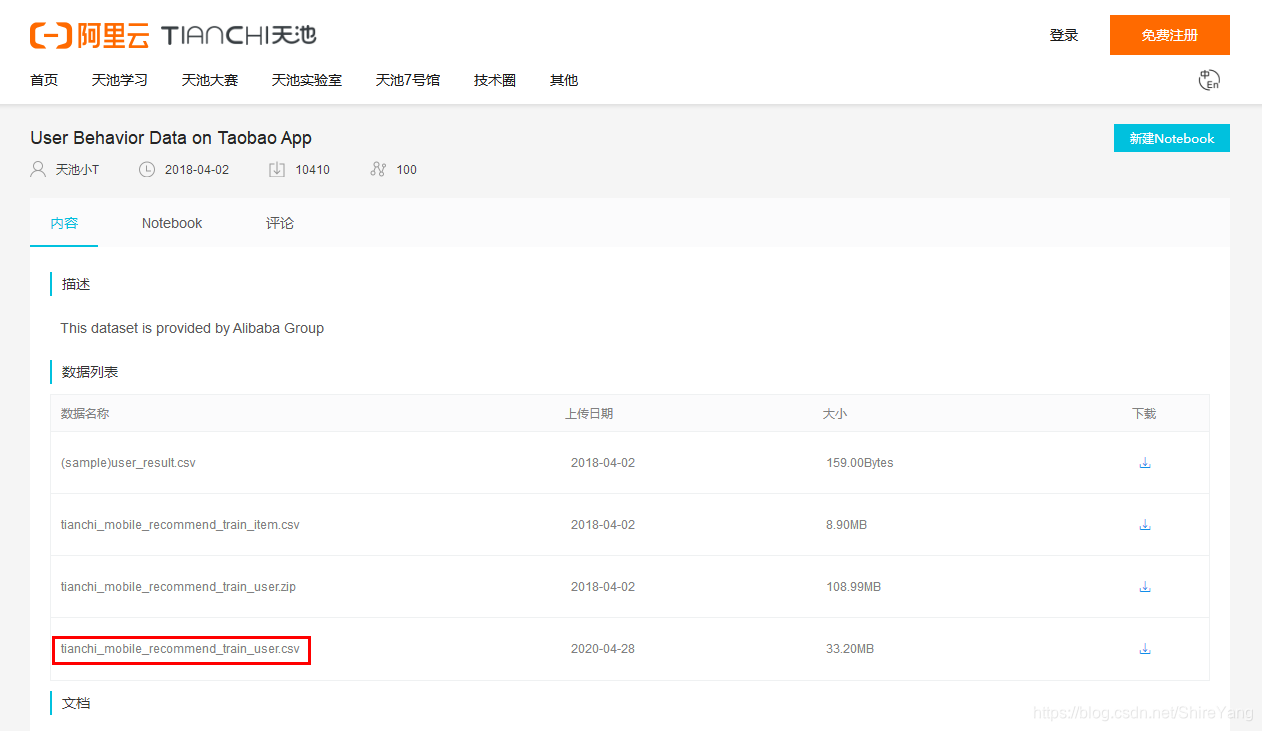Click the 2020-04-28 upload date
This screenshot has height=731, width=1262.
point(603,649)
